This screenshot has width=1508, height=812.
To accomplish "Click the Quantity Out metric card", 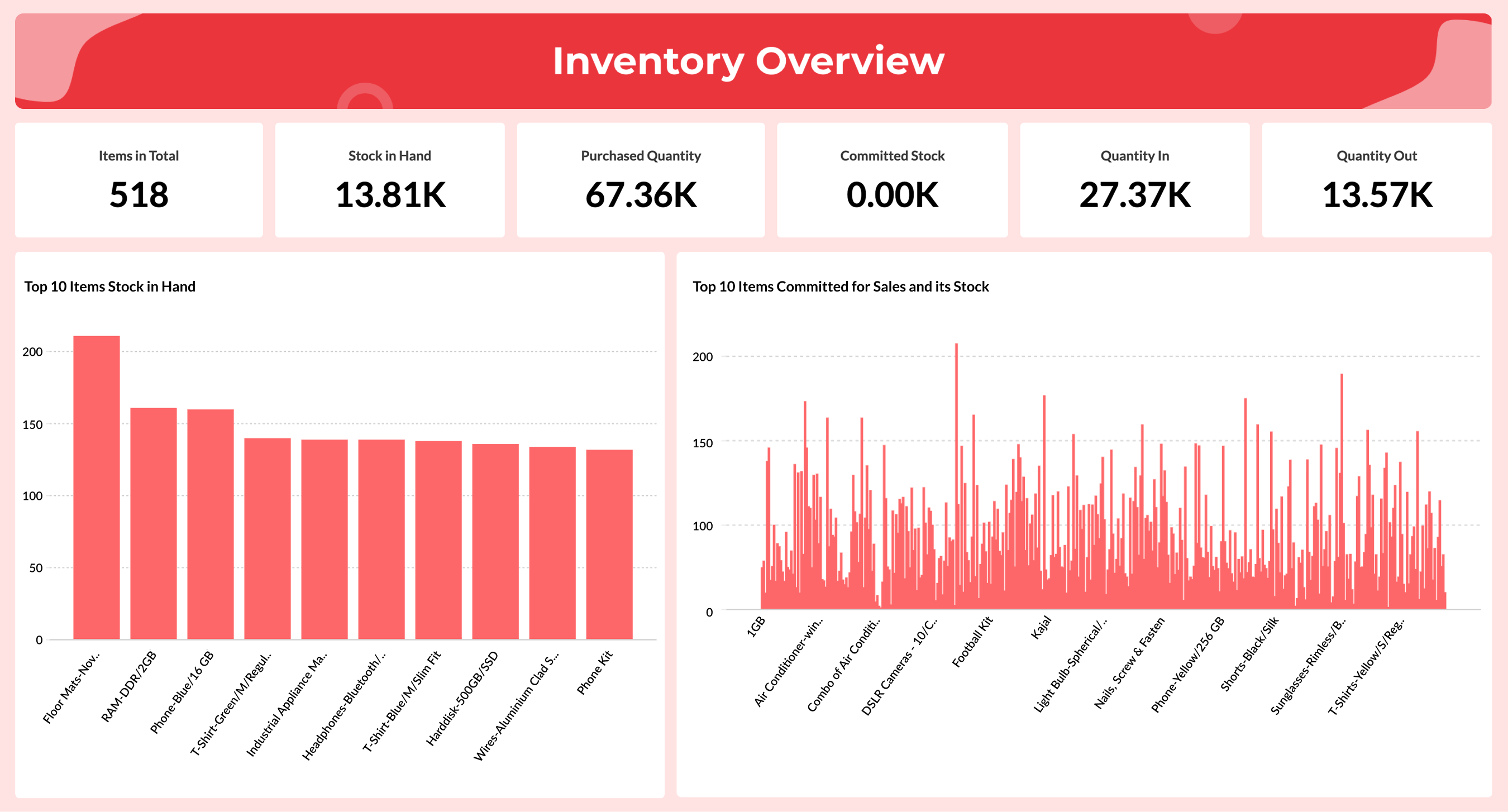I will pos(1376,180).
